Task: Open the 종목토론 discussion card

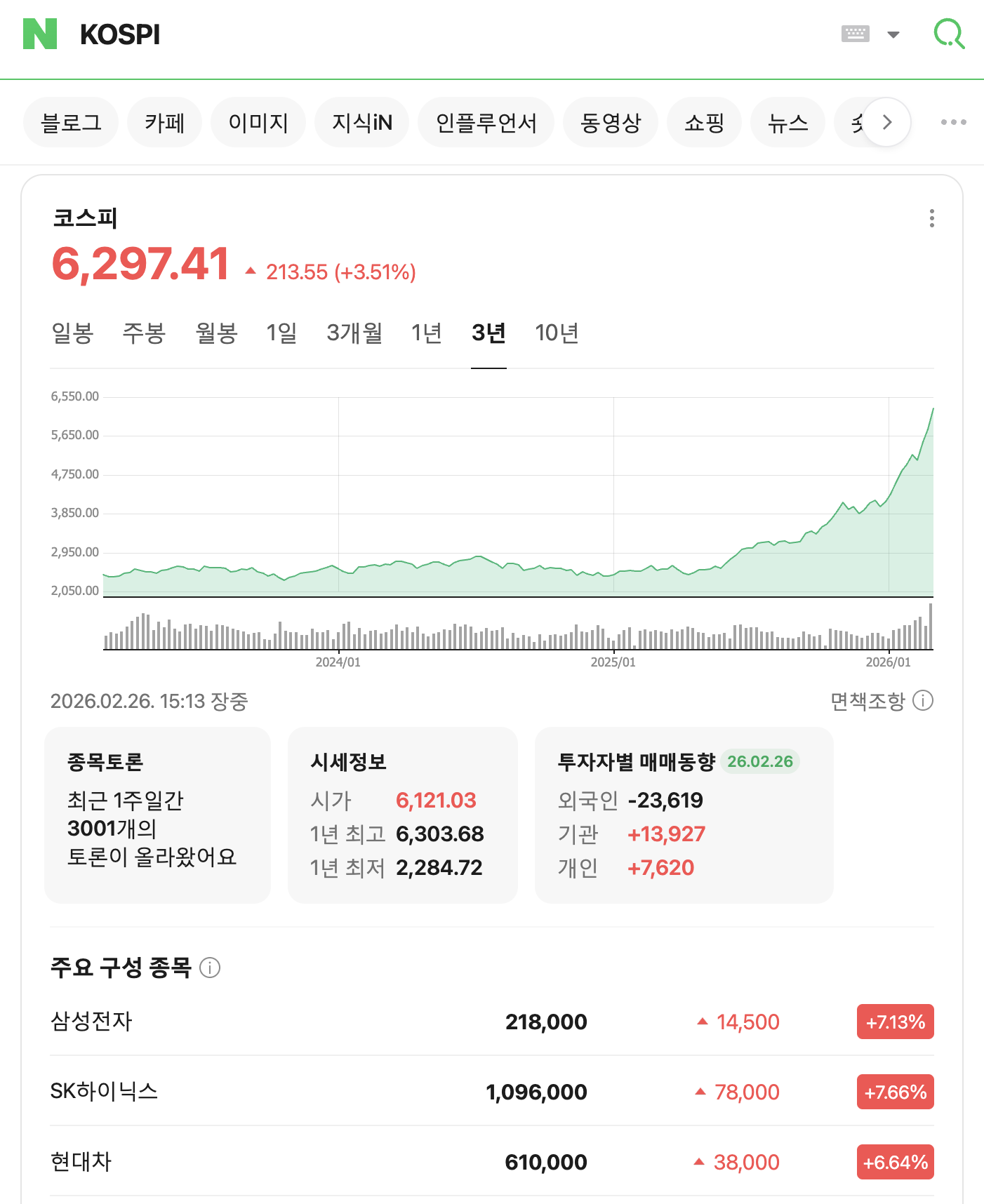Action: pyautogui.click(x=157, y=815)
